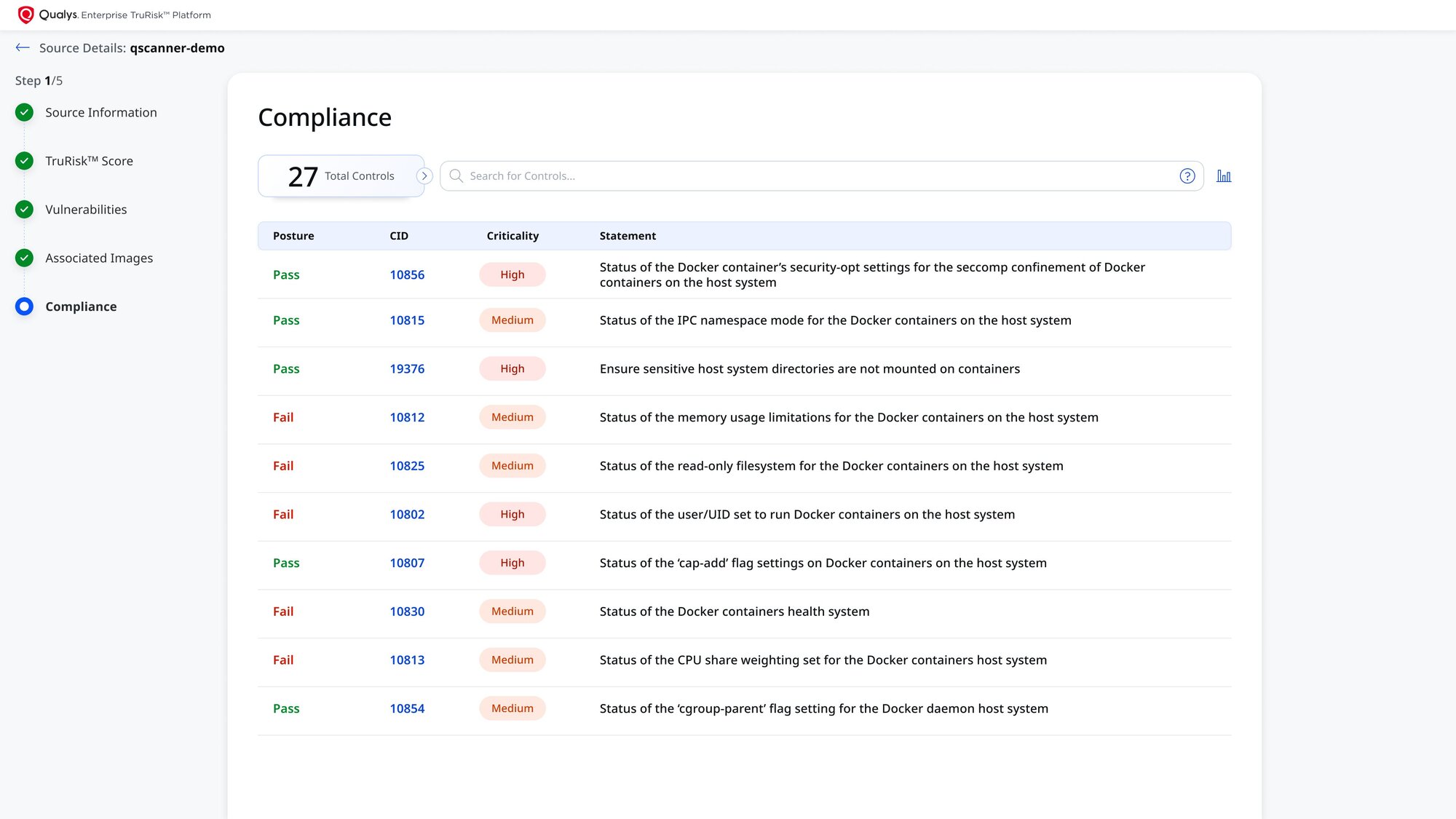Click the TruRisk Score green checkmark

(24, 161)
